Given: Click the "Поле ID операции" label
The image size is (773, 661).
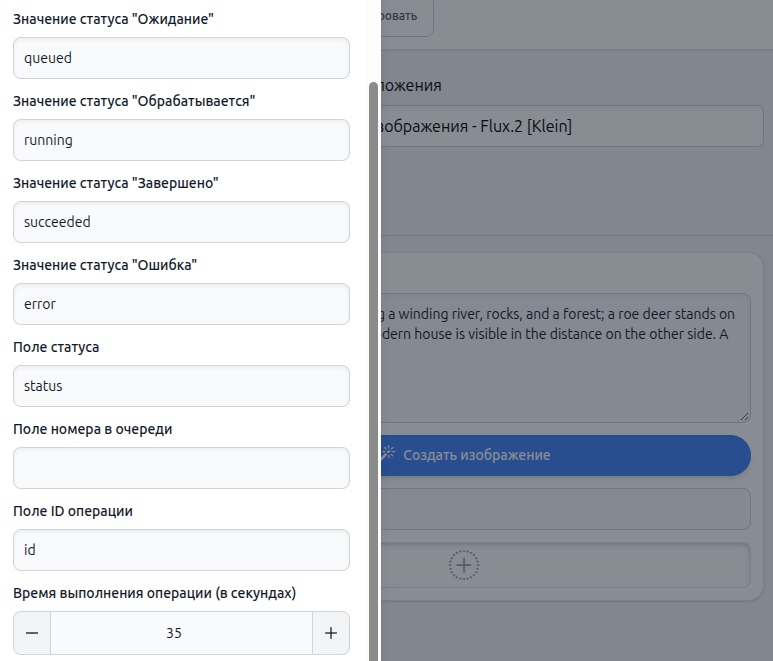Looking at the screenshot, I should pyautogui.click(x=73, y=511).
